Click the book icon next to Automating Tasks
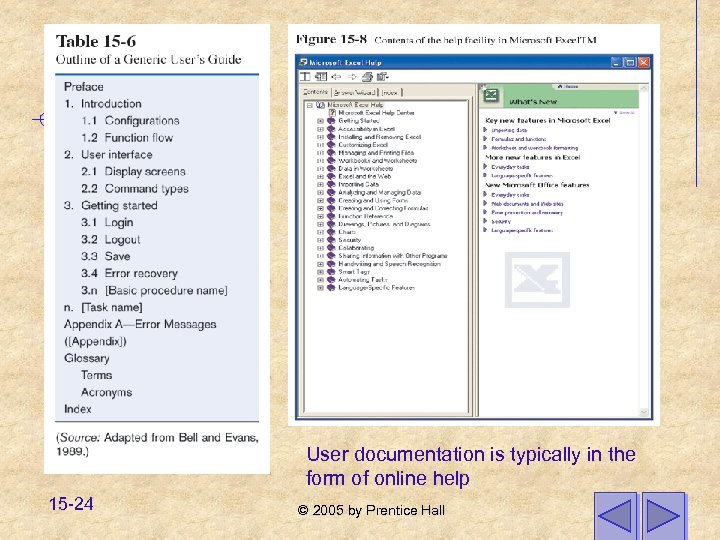Image resolution: width=720 pixels, height=540 pixels. tap(331, 280)
